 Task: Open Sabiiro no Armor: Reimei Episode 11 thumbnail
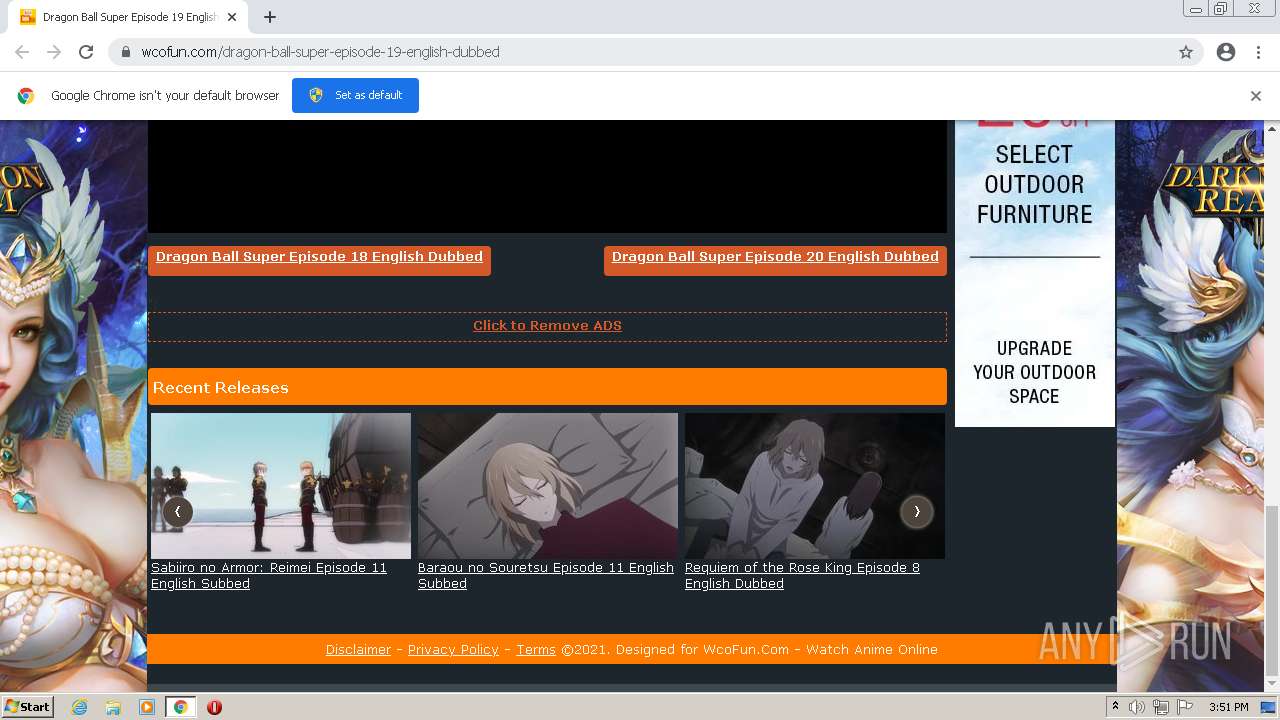tap(281, 486)
